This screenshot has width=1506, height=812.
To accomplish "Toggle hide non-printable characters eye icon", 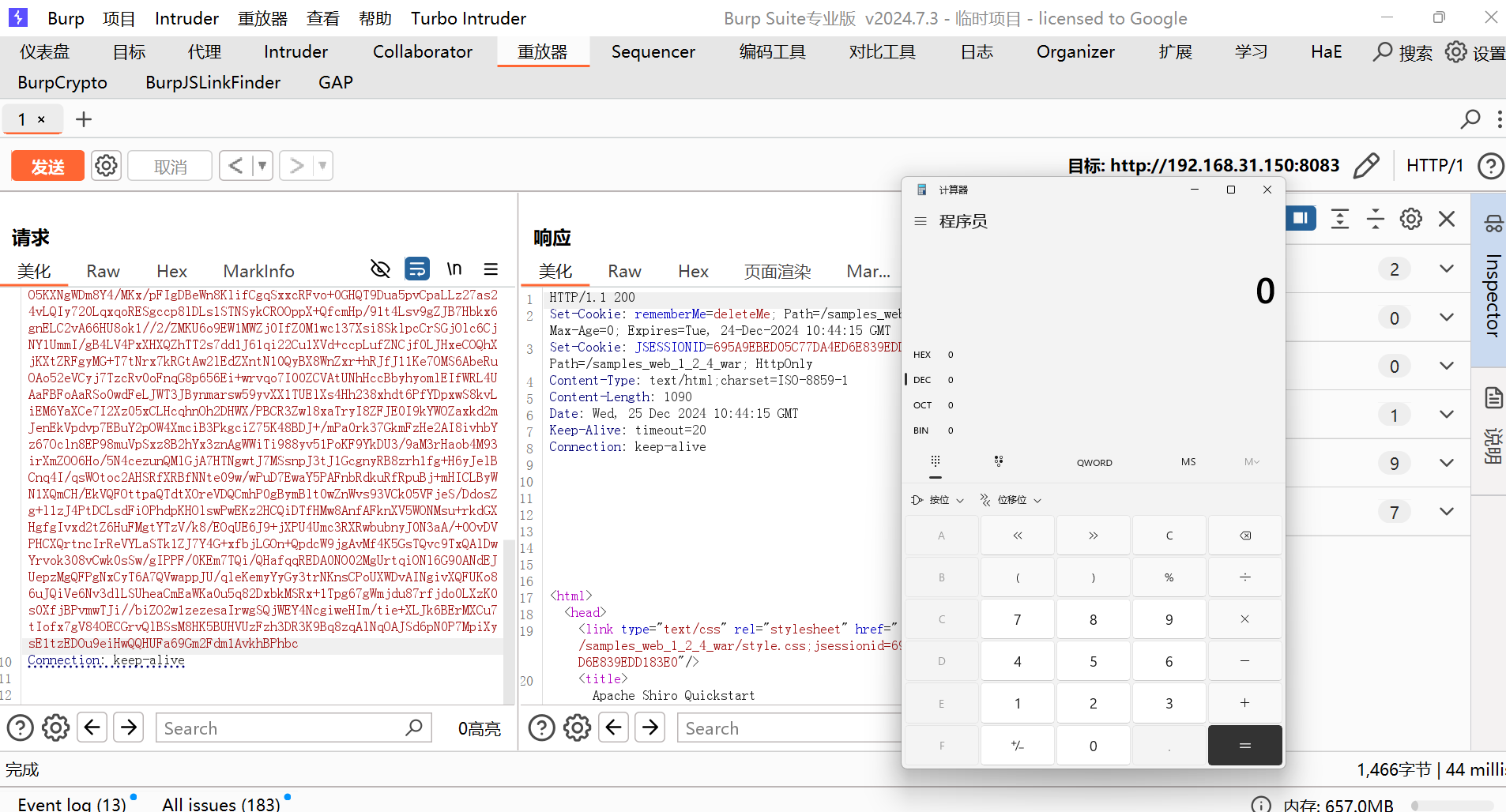I will click(x=380, y=269).
